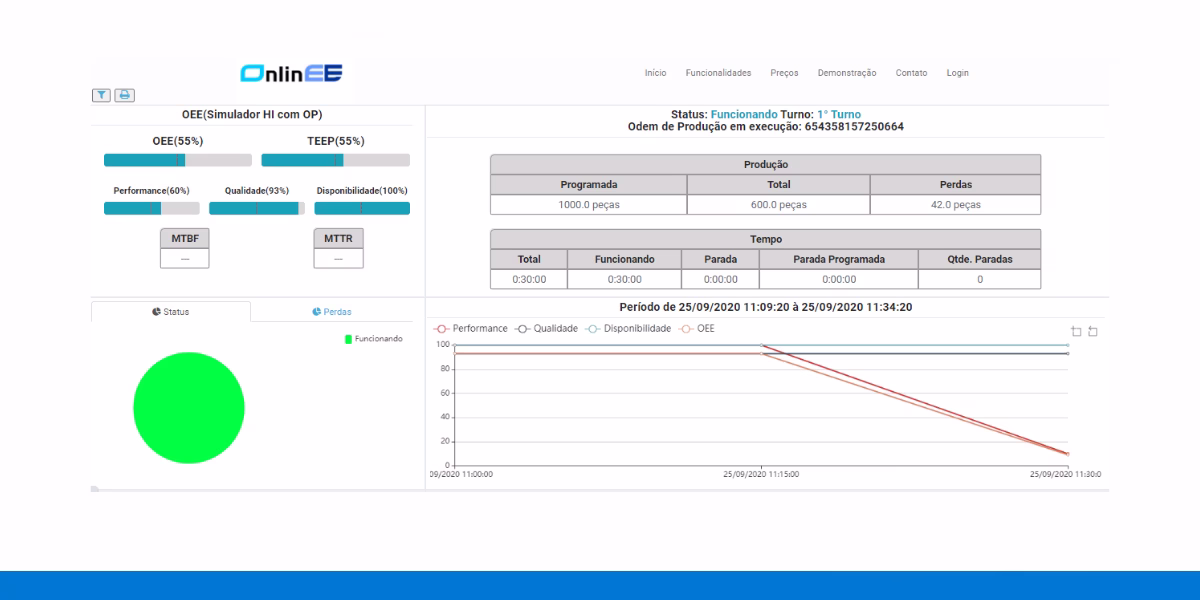Click the Qtde. Paradas value 0
Screen dimensions: 1200x600
click(x=980, y=280)
